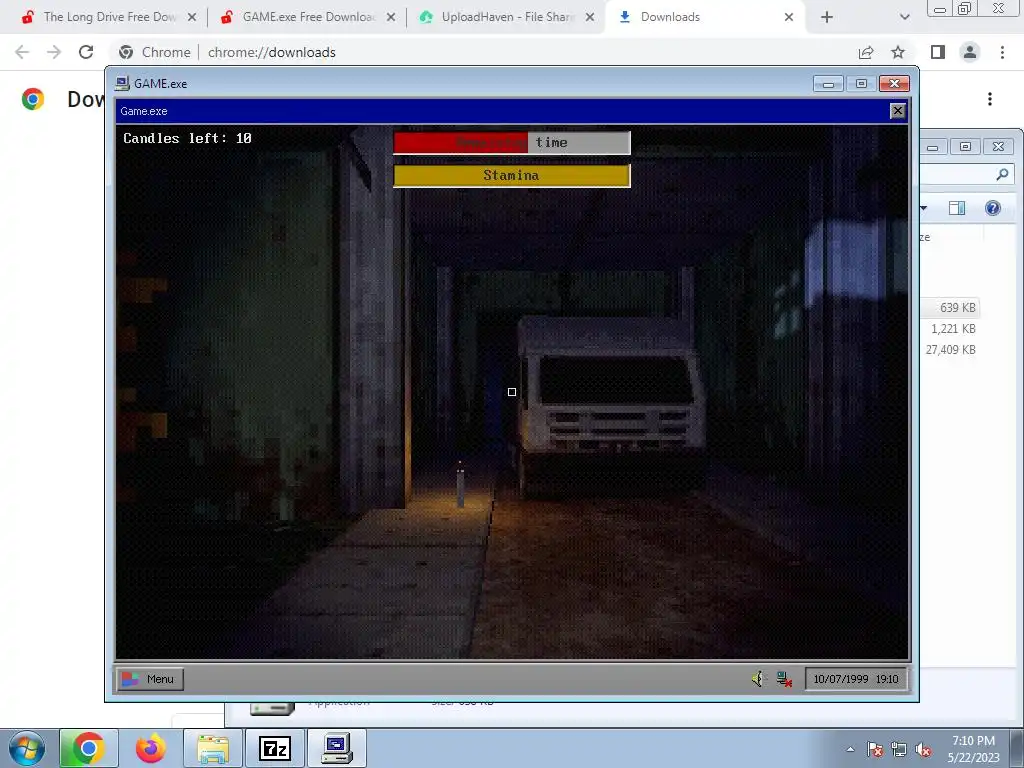The height and width of the screenshot is (768, 1024).
Task: Click the yellow Stamina bar
Action: point(511,175)
